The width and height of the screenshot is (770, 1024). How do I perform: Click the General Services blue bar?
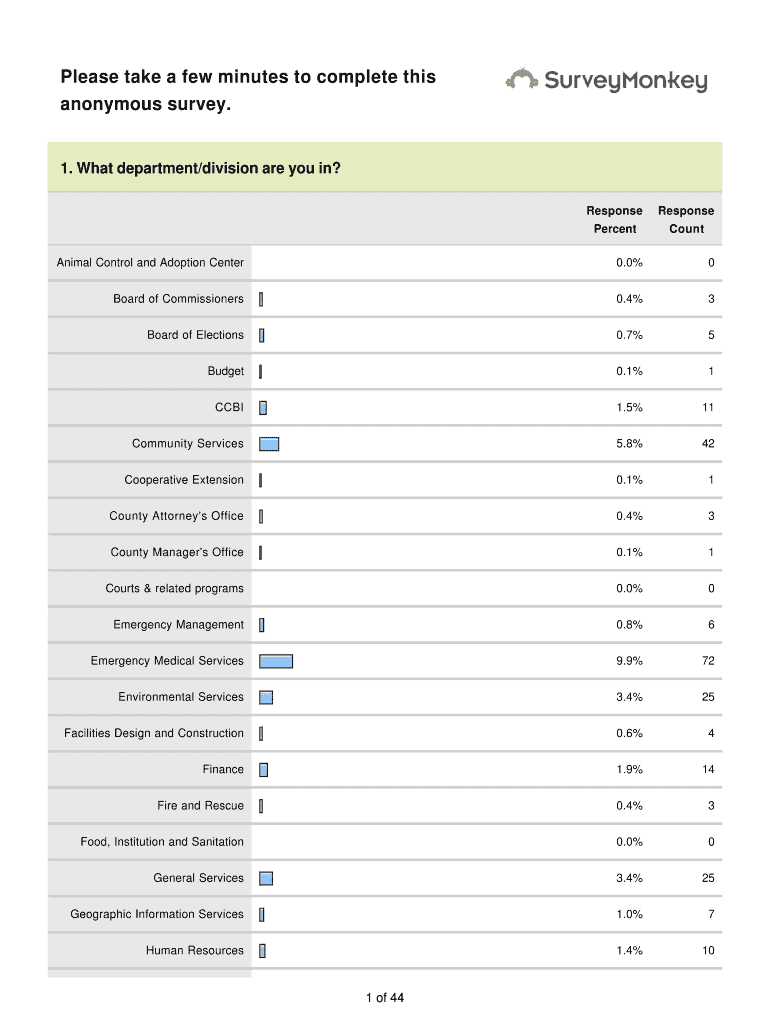[266, 878]
